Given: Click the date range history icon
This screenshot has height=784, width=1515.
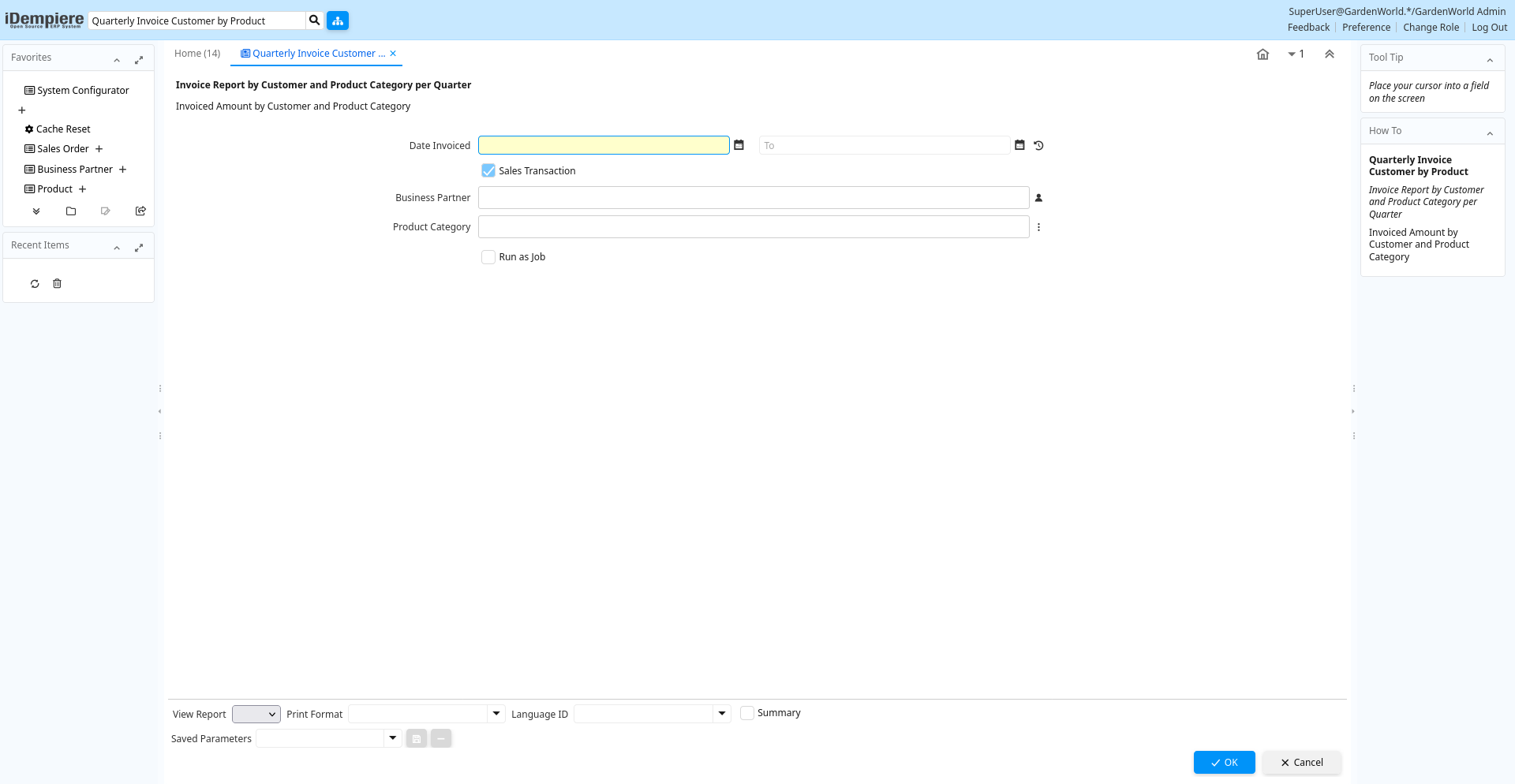Looking at the screenshot, I should point(1038,145).
